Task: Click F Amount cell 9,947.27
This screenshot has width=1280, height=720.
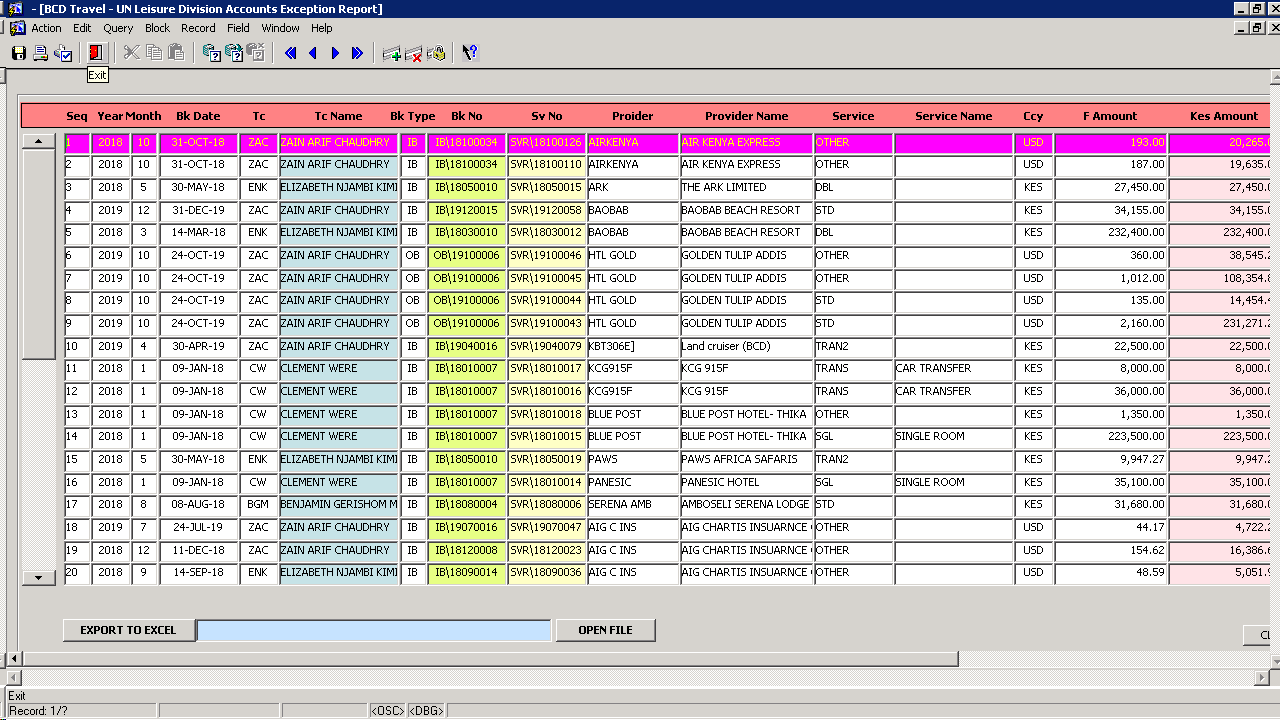Action: [1110, 460]
